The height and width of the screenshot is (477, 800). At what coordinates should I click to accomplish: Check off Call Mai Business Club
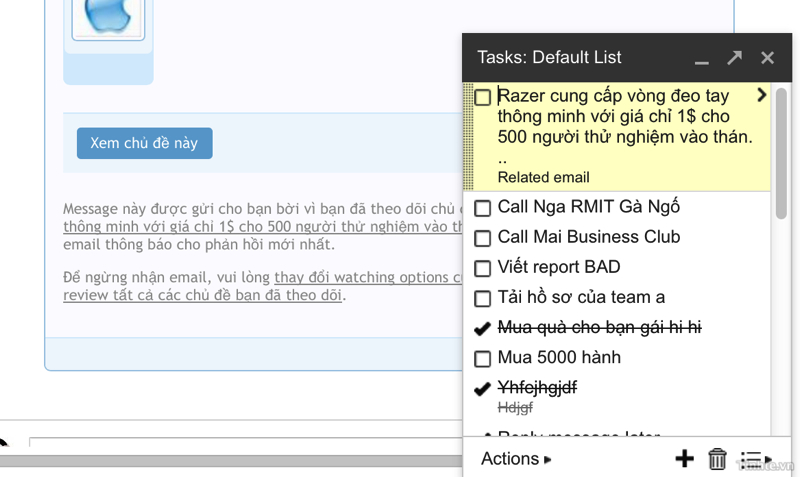pos(482,238)
